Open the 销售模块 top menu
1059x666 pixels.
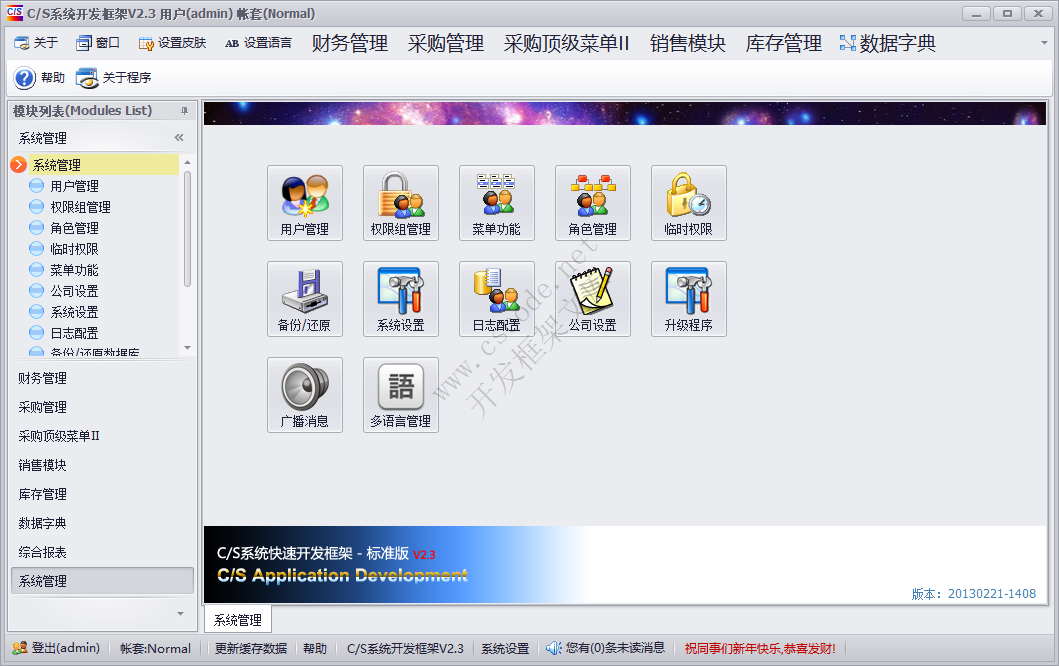coord(688,43)
